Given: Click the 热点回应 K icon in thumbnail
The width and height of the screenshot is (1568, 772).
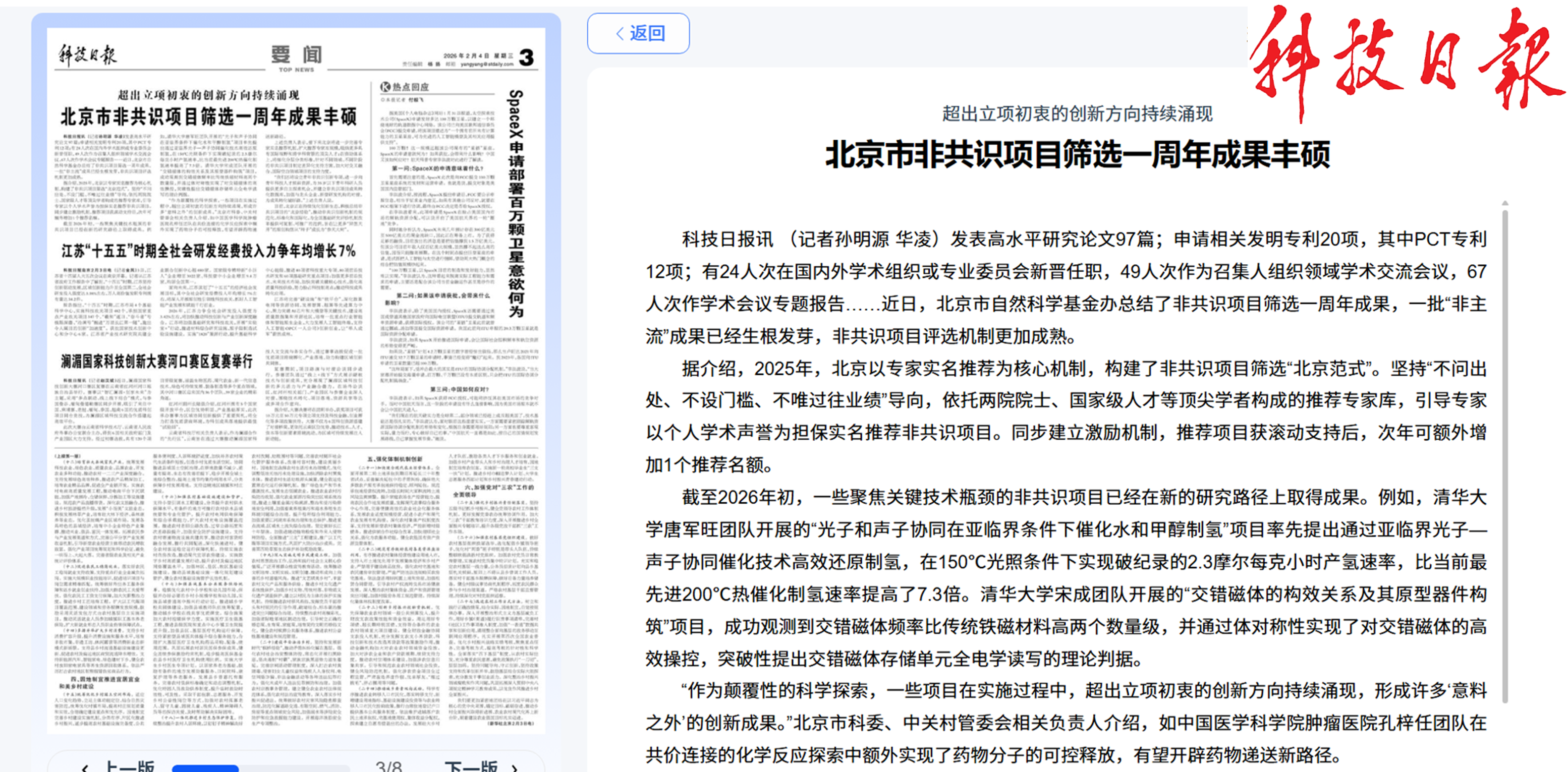Looking at the screenshot, I should click(385, 87).
